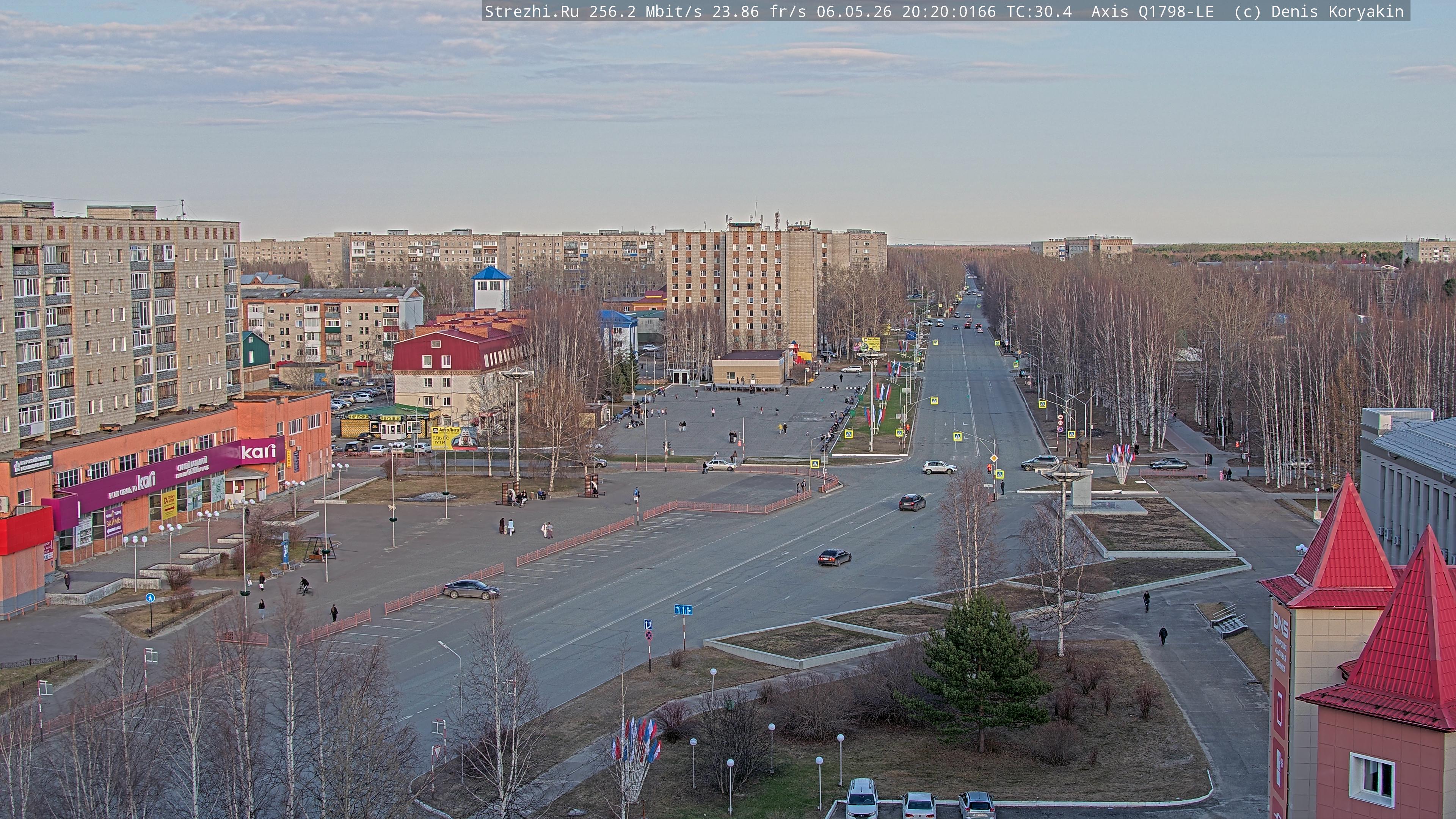Click the black car driving mid-road

click(834, 557)
